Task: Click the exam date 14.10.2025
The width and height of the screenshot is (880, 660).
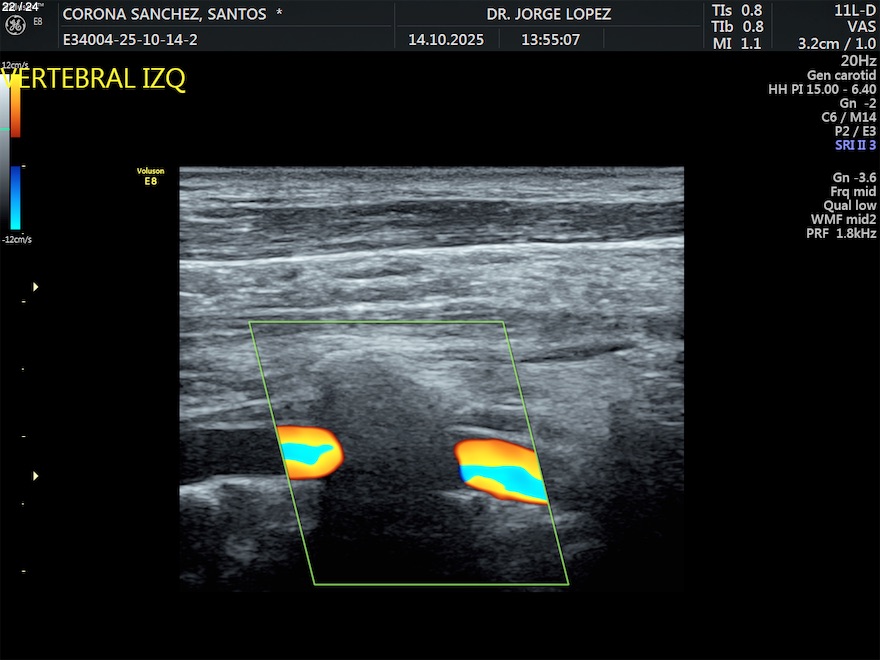Action: [x=446, y=40]
